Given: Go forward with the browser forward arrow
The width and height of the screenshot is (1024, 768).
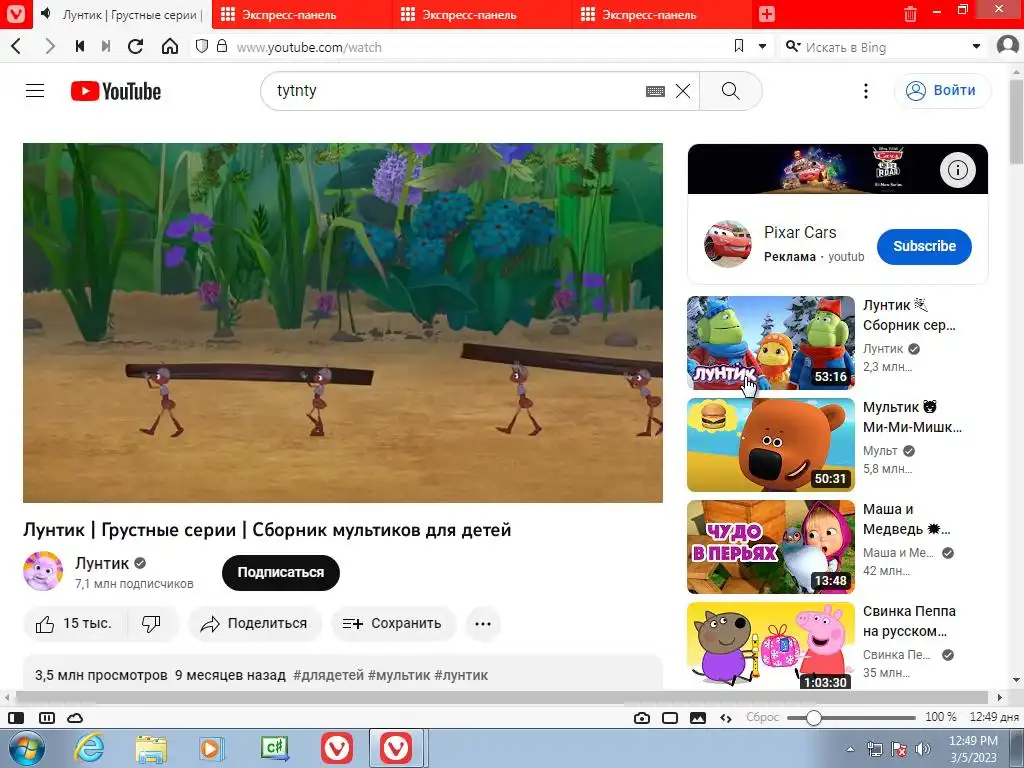Looking at the screenshot, I should (x=50, y=46).
